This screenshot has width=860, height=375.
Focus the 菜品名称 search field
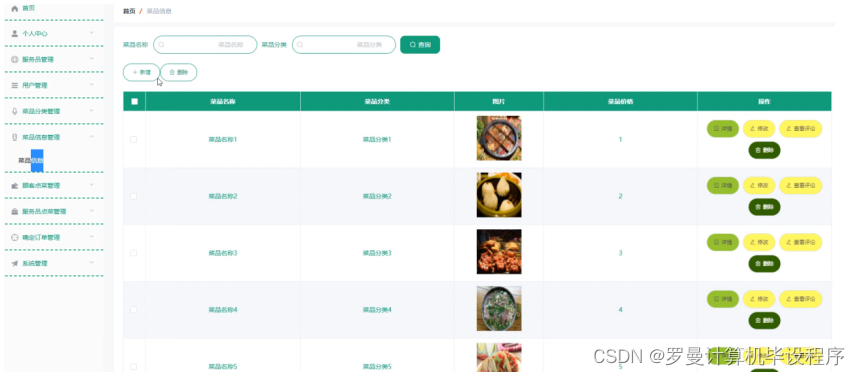pyautogui.click(x=205, y=44)
